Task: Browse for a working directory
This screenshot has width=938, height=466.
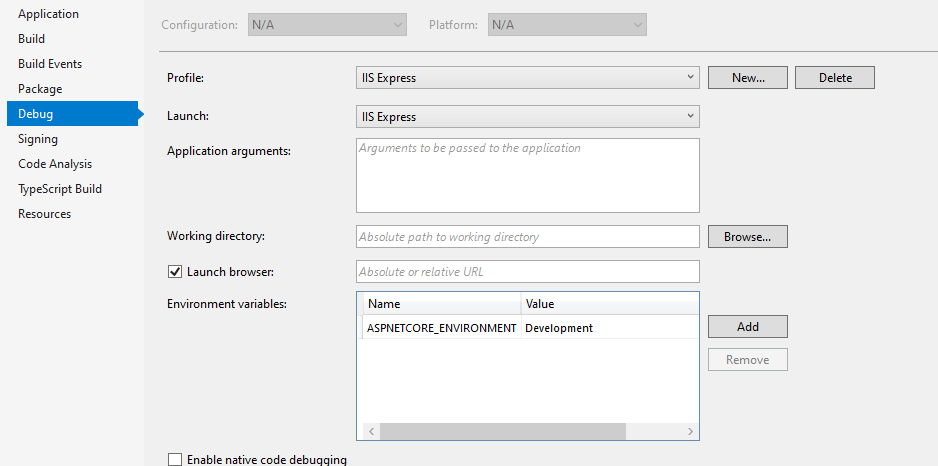Action: tap(748, 237)
